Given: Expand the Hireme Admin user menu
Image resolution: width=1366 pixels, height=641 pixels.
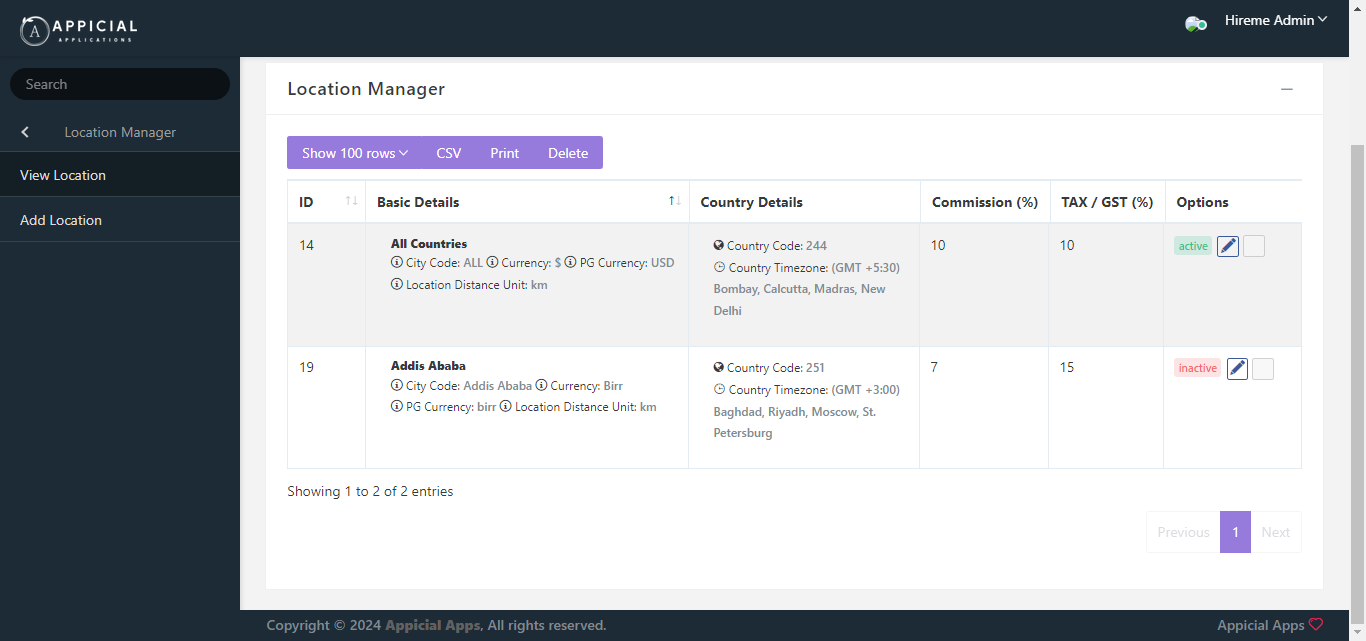Looking at the screenshot, I should pos(1276,20).
